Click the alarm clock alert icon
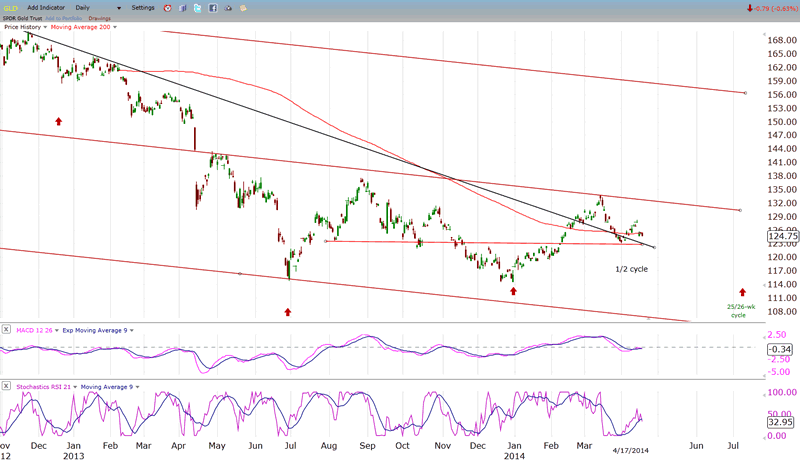 click(x=167, y=8)
